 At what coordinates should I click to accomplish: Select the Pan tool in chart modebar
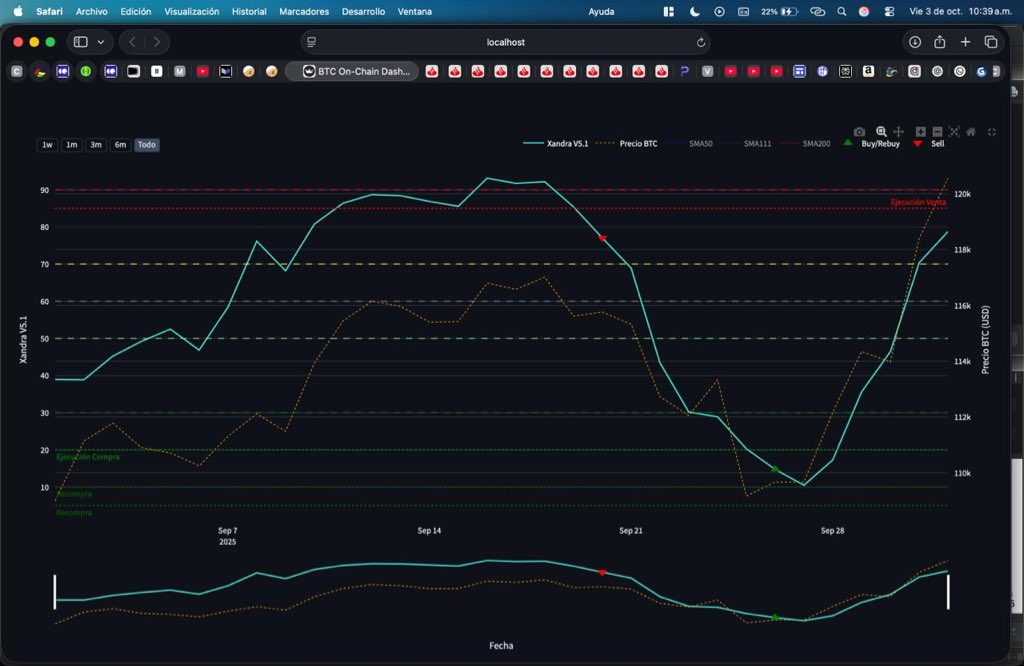tap(899, 132)
